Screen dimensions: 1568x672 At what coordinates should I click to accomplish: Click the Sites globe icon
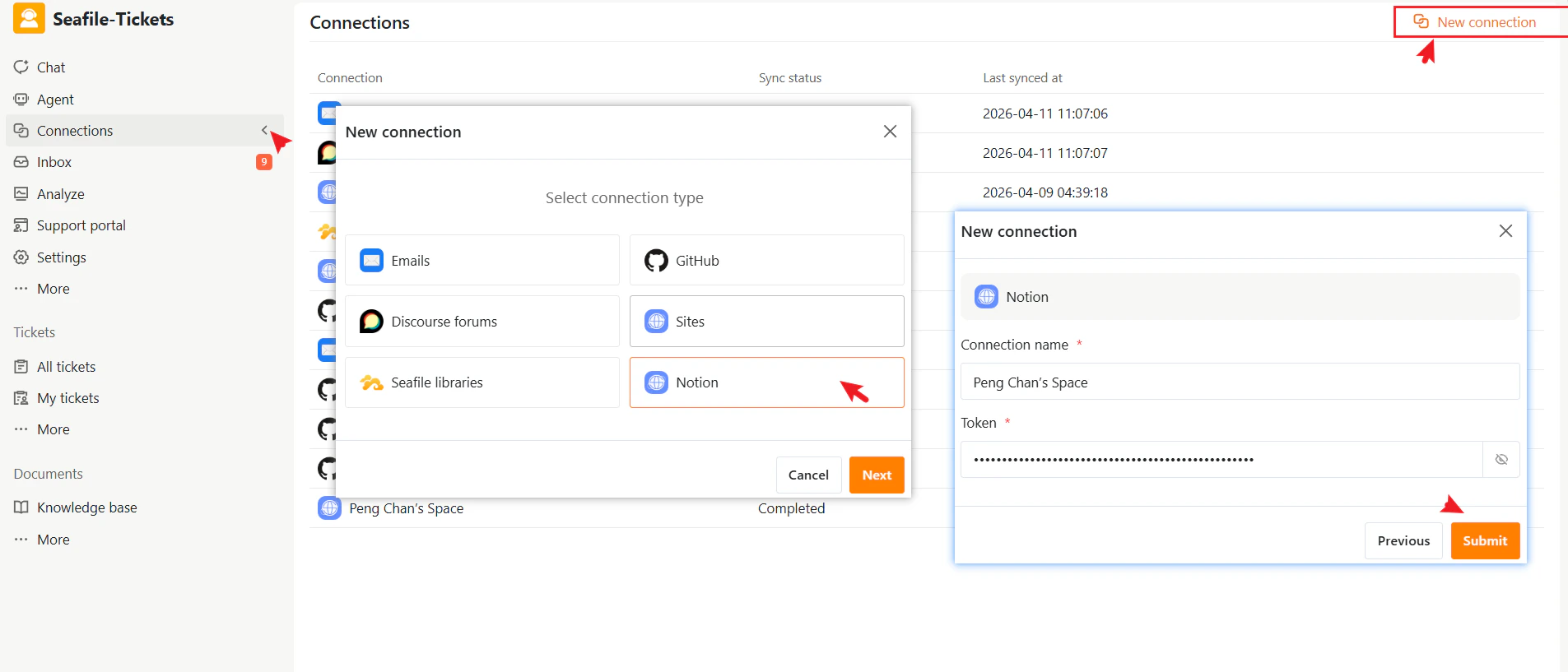[x=656, y=321]
